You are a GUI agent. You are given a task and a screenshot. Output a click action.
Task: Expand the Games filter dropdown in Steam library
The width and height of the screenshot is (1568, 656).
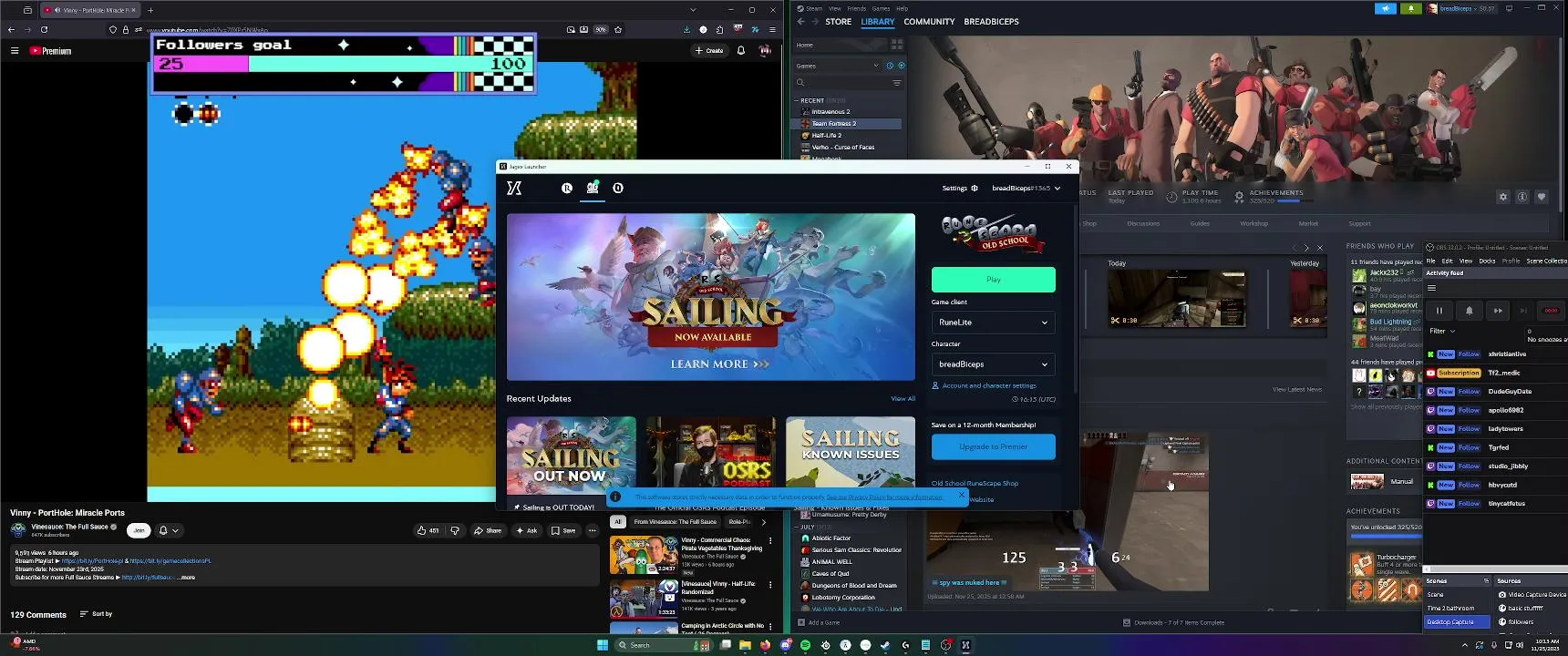(876, 66)
